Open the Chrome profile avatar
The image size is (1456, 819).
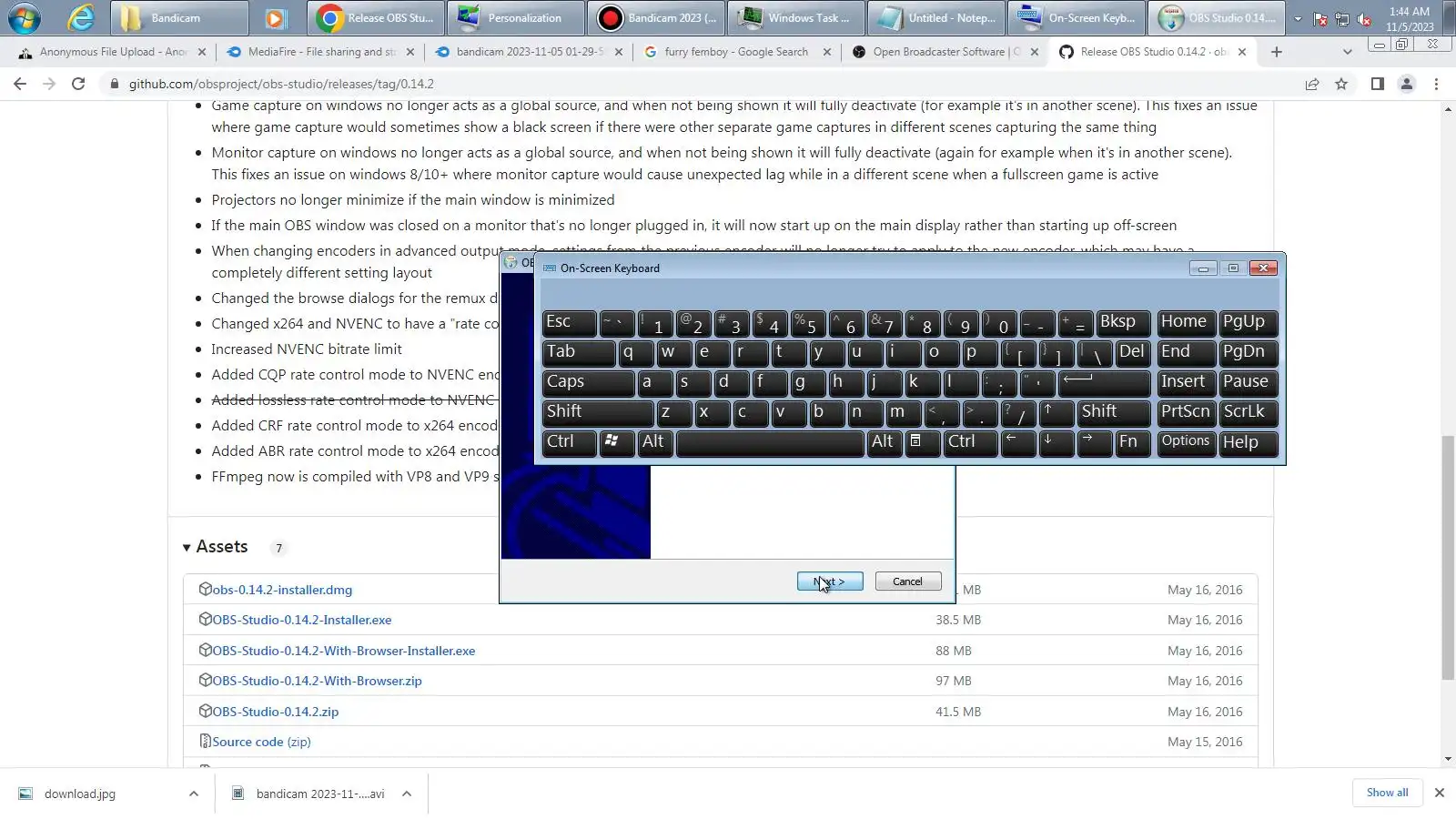coord(1407,84)
